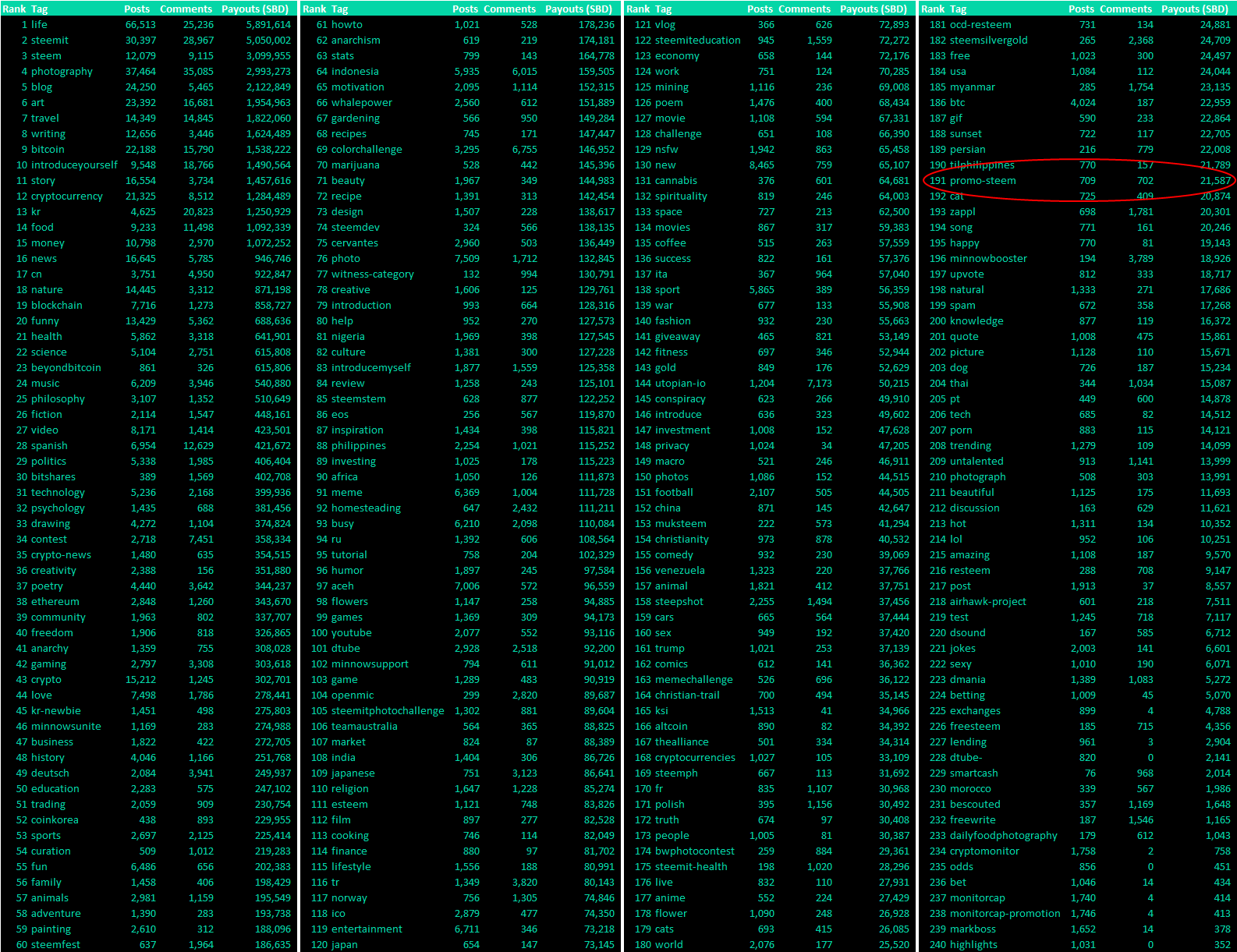This screenshot has width=1237, height=952.
Task: Select the 'cryptocurrencies' tag
Action: coord(695,757)
